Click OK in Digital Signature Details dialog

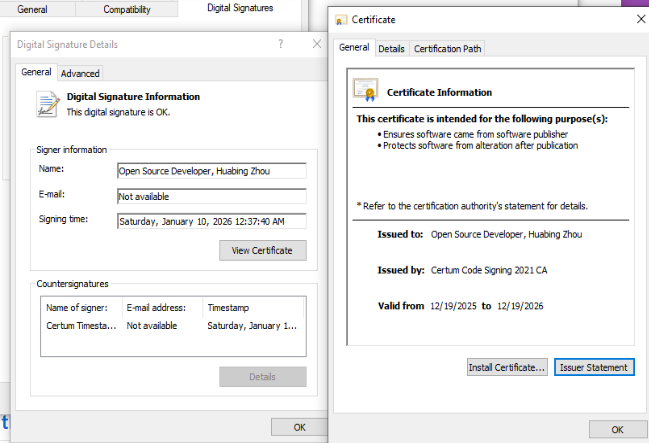[x=300, y=427]
